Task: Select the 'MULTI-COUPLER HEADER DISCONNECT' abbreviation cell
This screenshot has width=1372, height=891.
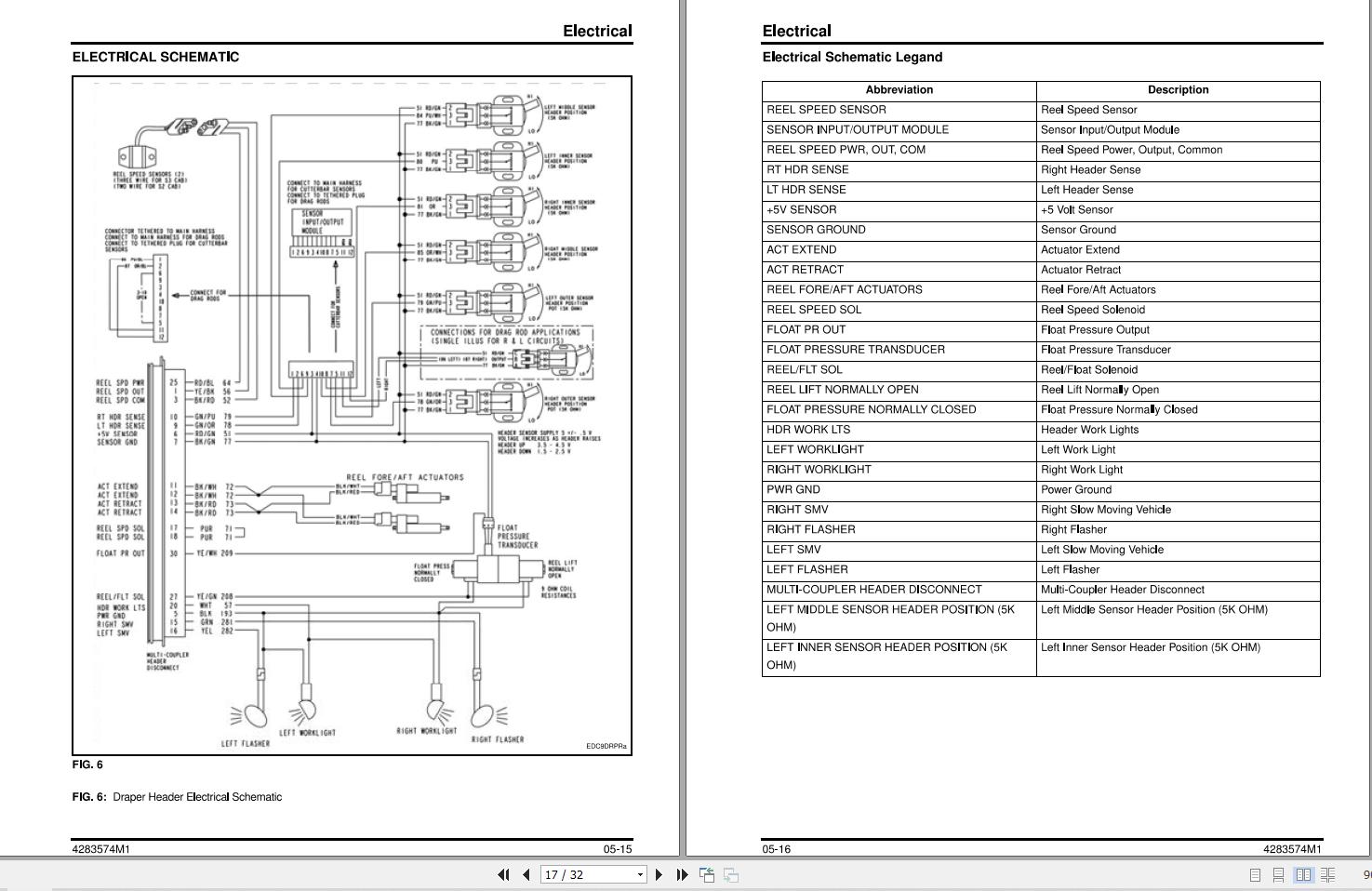Action: (x=899, y=590)
